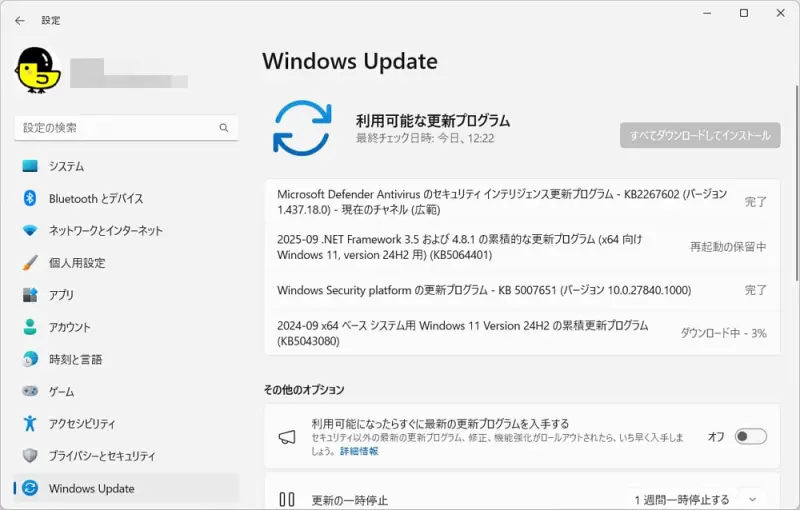Click the Windows Update page title

click(350, 62)
